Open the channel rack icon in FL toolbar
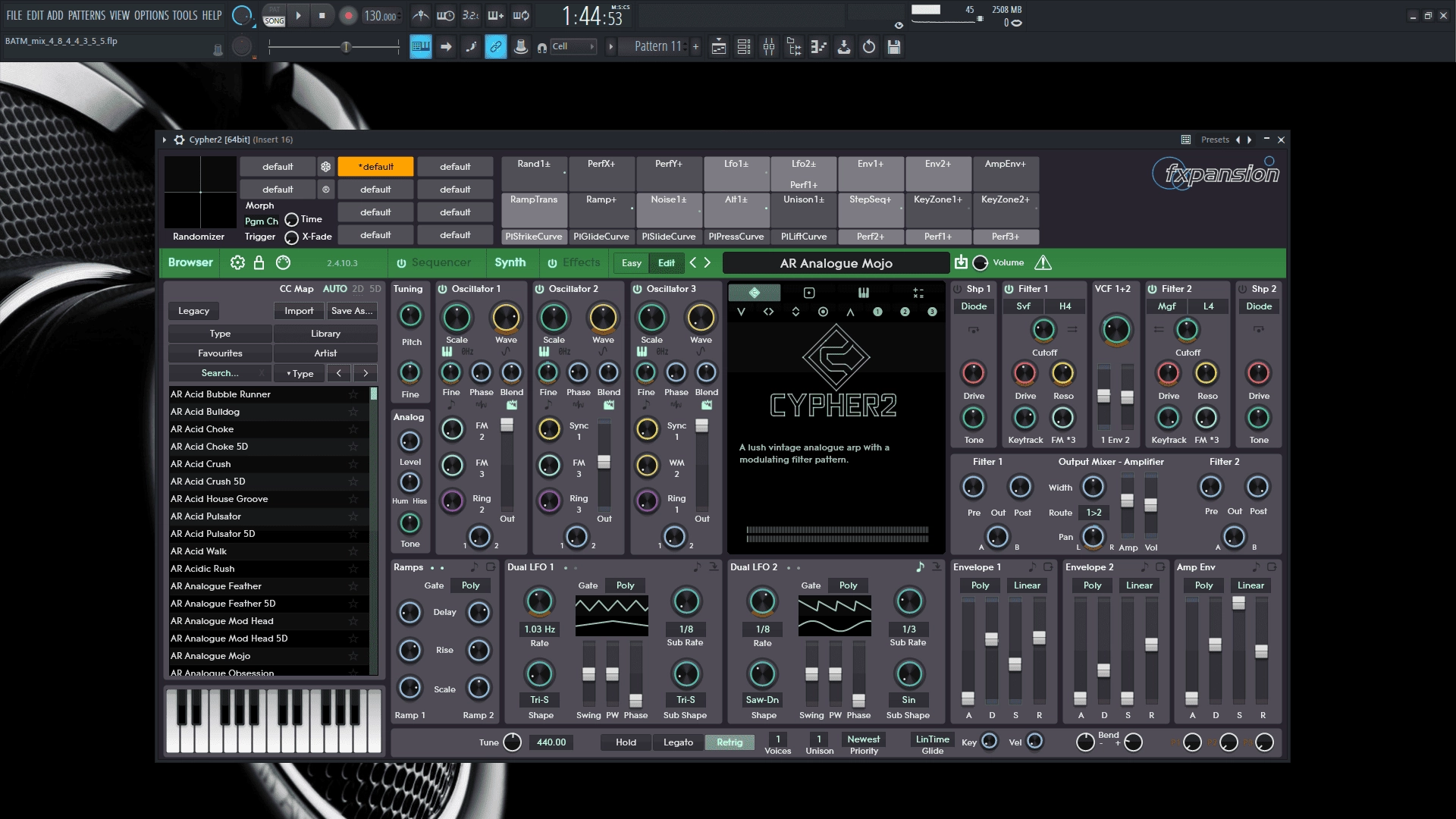This screenshot has height=819, width=1456. (x=744, y=47)
